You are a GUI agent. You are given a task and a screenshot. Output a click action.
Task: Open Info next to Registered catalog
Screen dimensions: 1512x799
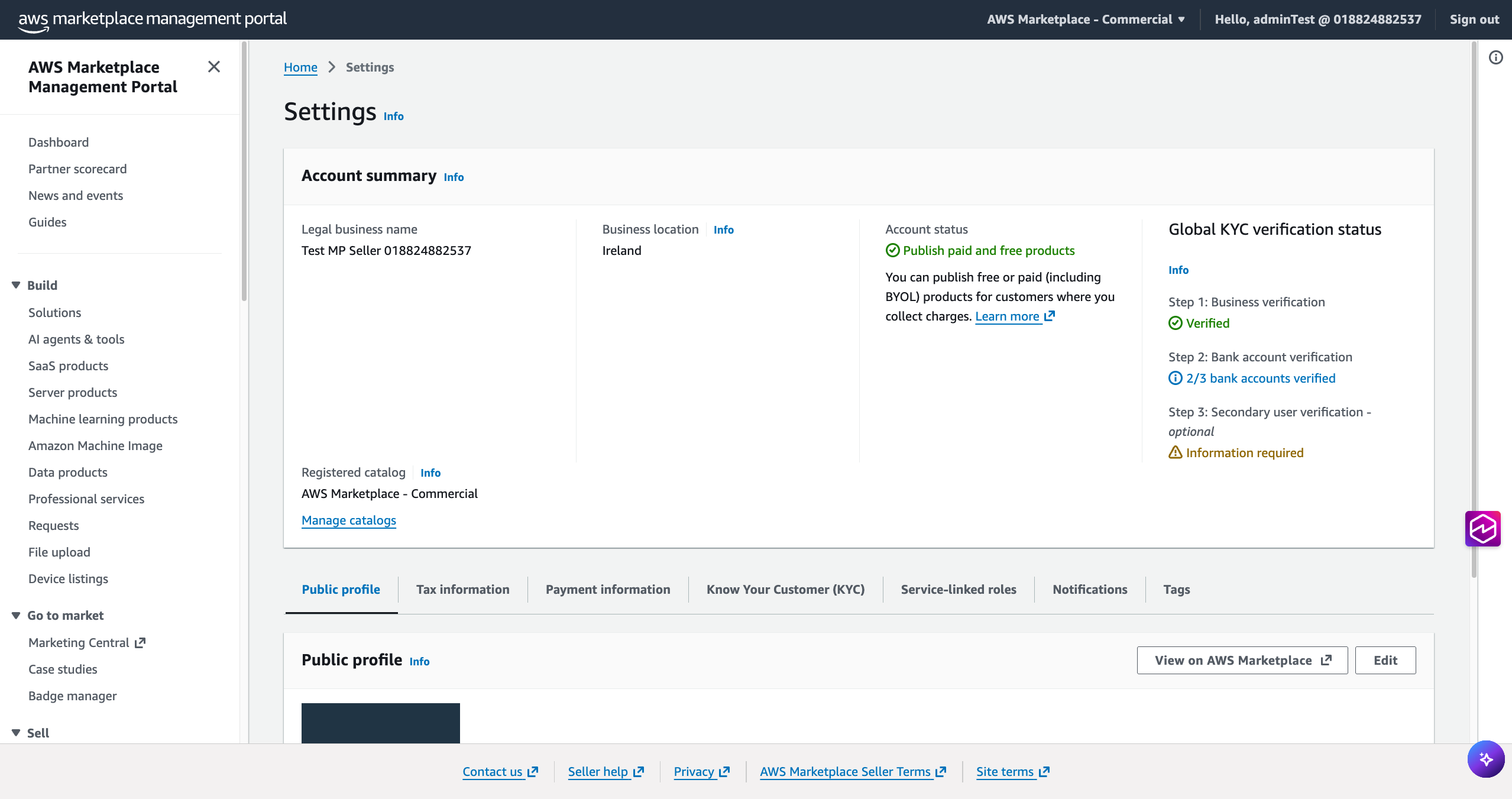[430, 473]
